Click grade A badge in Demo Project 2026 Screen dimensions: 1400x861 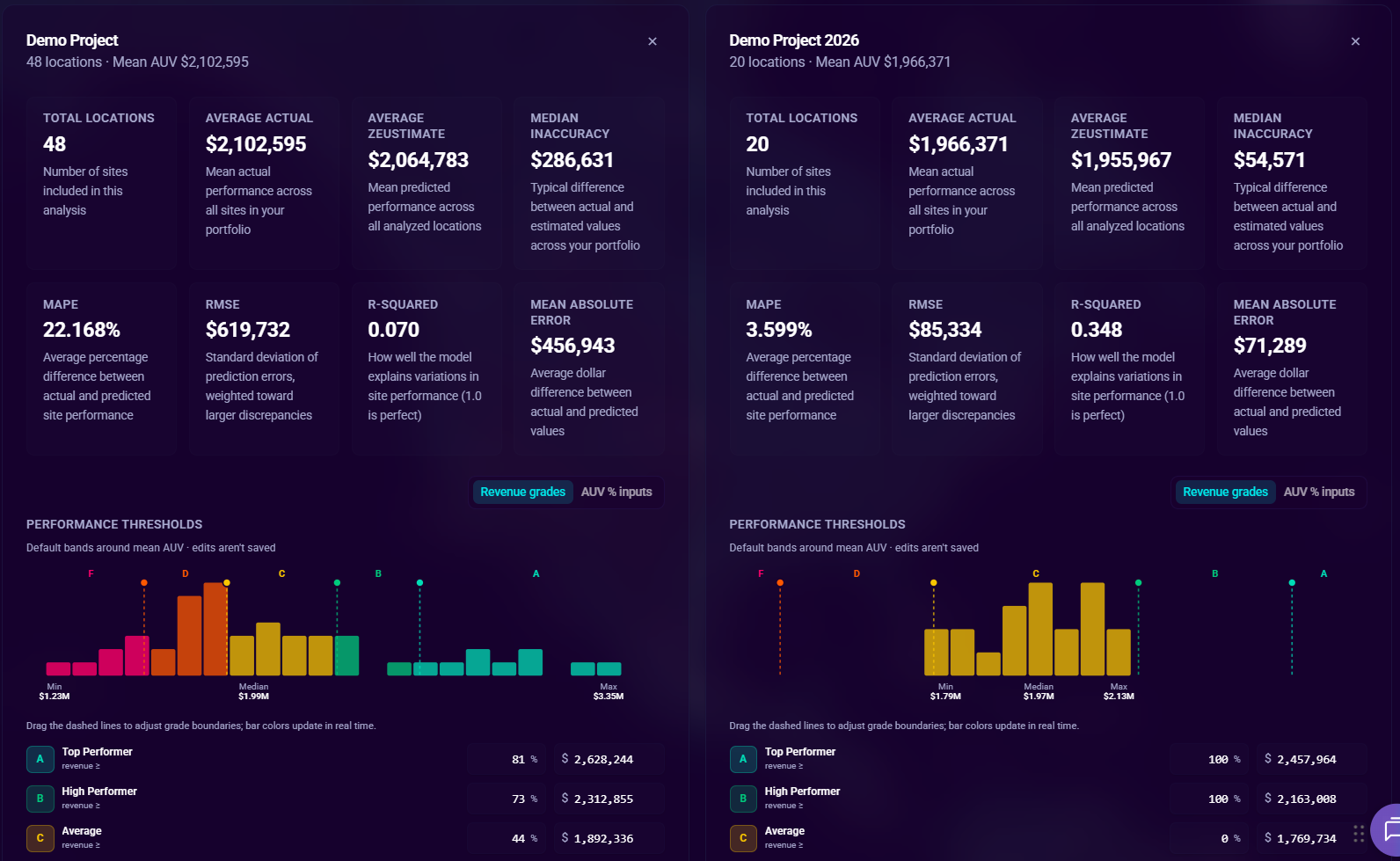tap(743, 759)
